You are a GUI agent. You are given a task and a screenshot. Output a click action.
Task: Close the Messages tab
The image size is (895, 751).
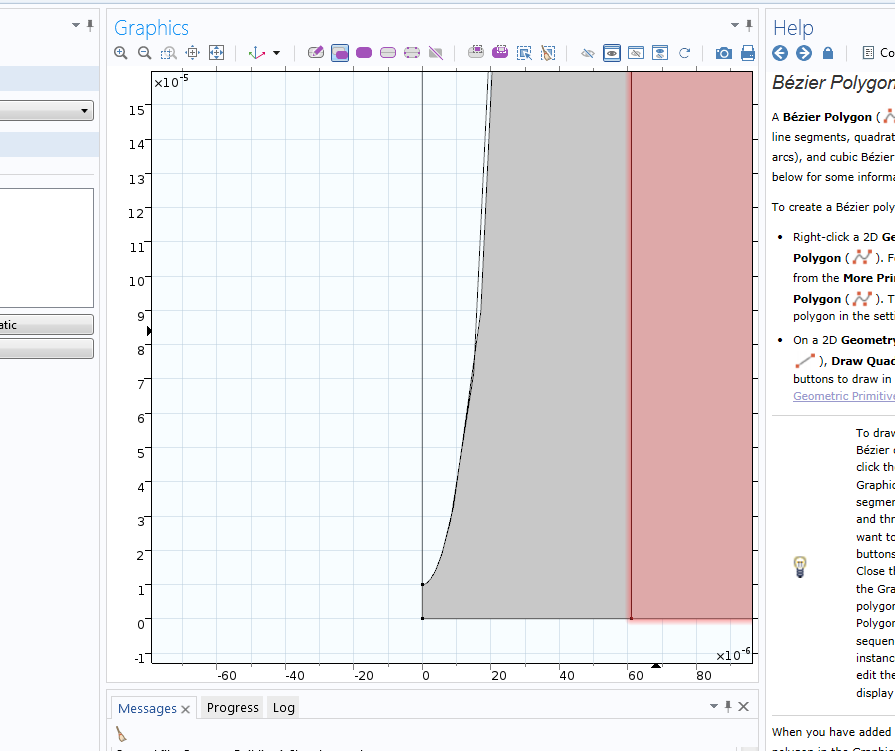[185, 709]
